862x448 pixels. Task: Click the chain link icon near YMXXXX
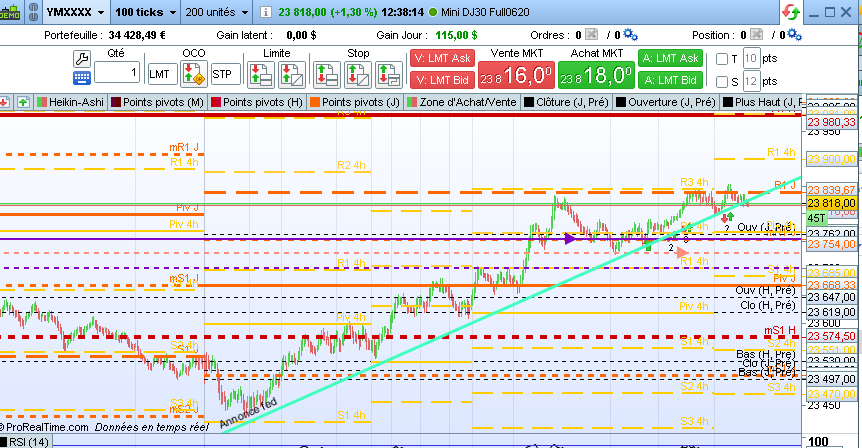click(x=33, y=12)
